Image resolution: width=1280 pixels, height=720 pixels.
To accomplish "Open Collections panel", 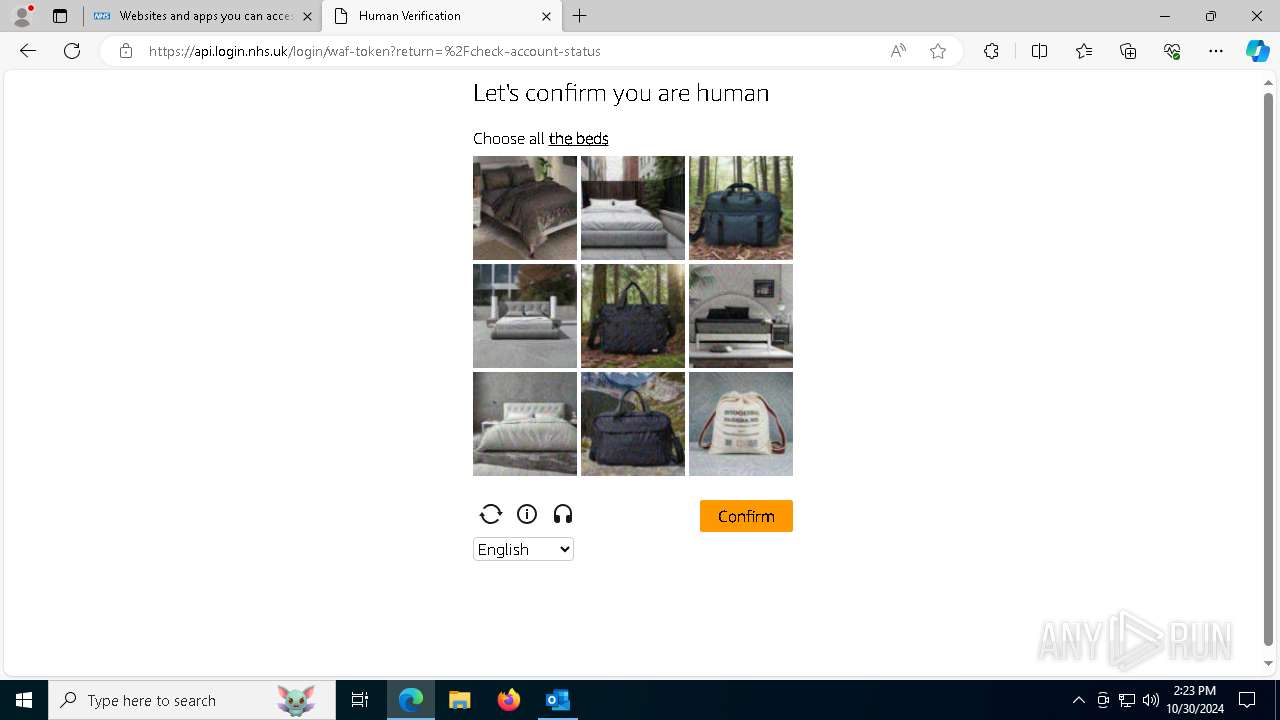I will pos(1128,51).
